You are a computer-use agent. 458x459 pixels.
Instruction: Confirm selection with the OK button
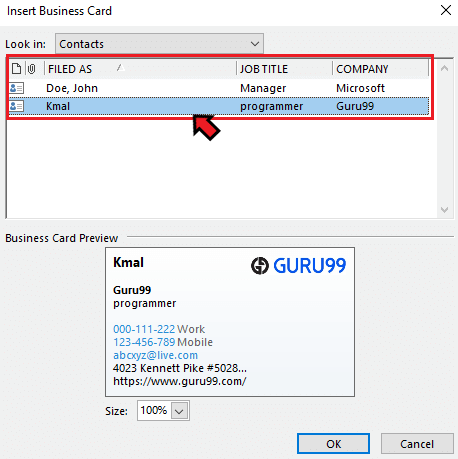pos(333,444)
